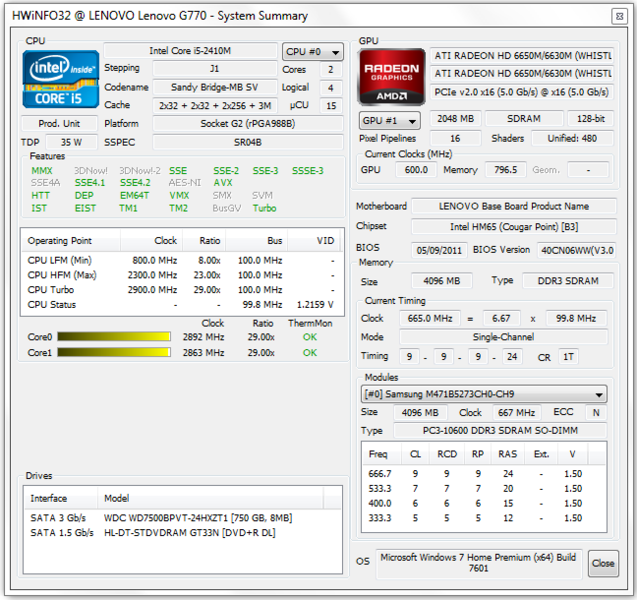This screenshot has width=637, height=600.
Task: Click the Model column header in Drives
Action: [210, 498]
